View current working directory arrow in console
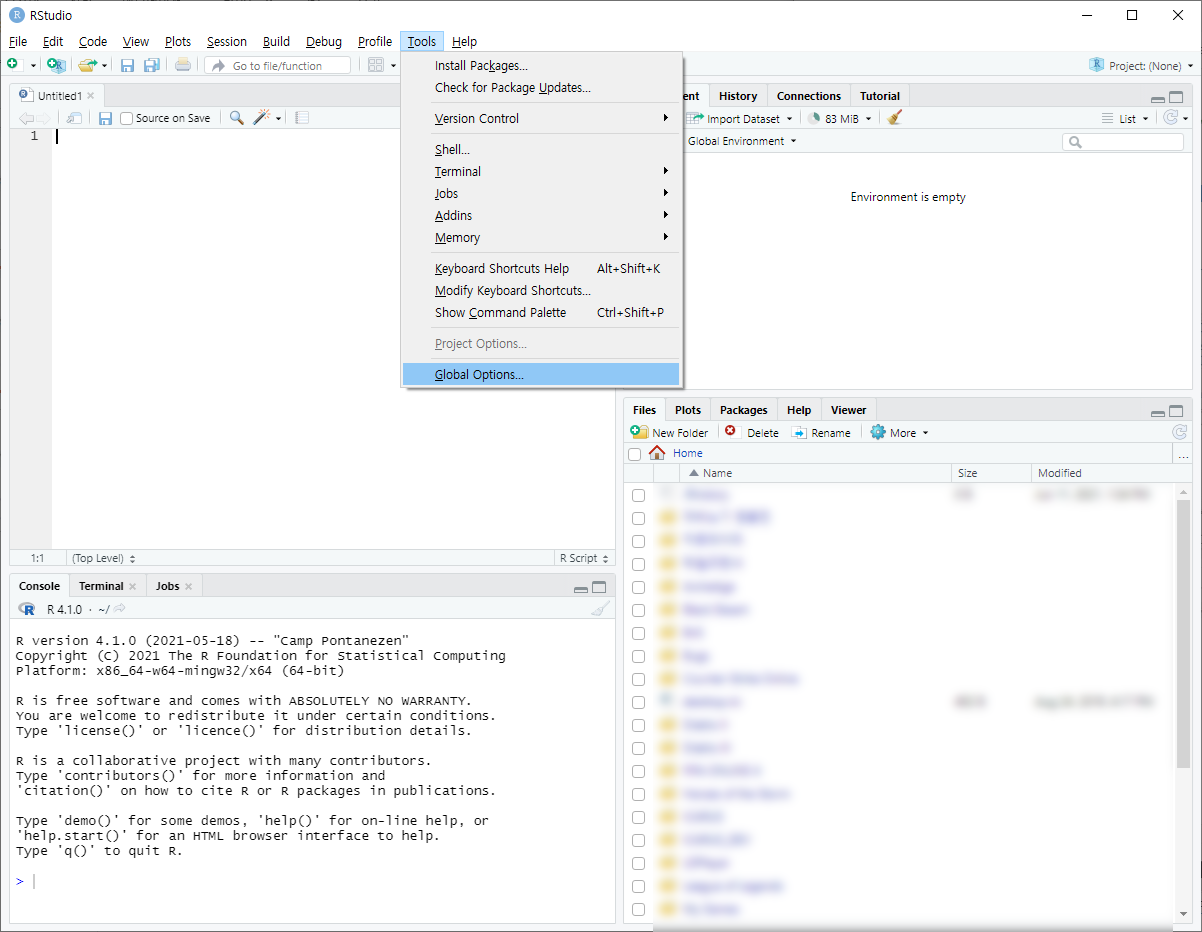This screenshot has width=1202, height=932. (x=120, y=609)
